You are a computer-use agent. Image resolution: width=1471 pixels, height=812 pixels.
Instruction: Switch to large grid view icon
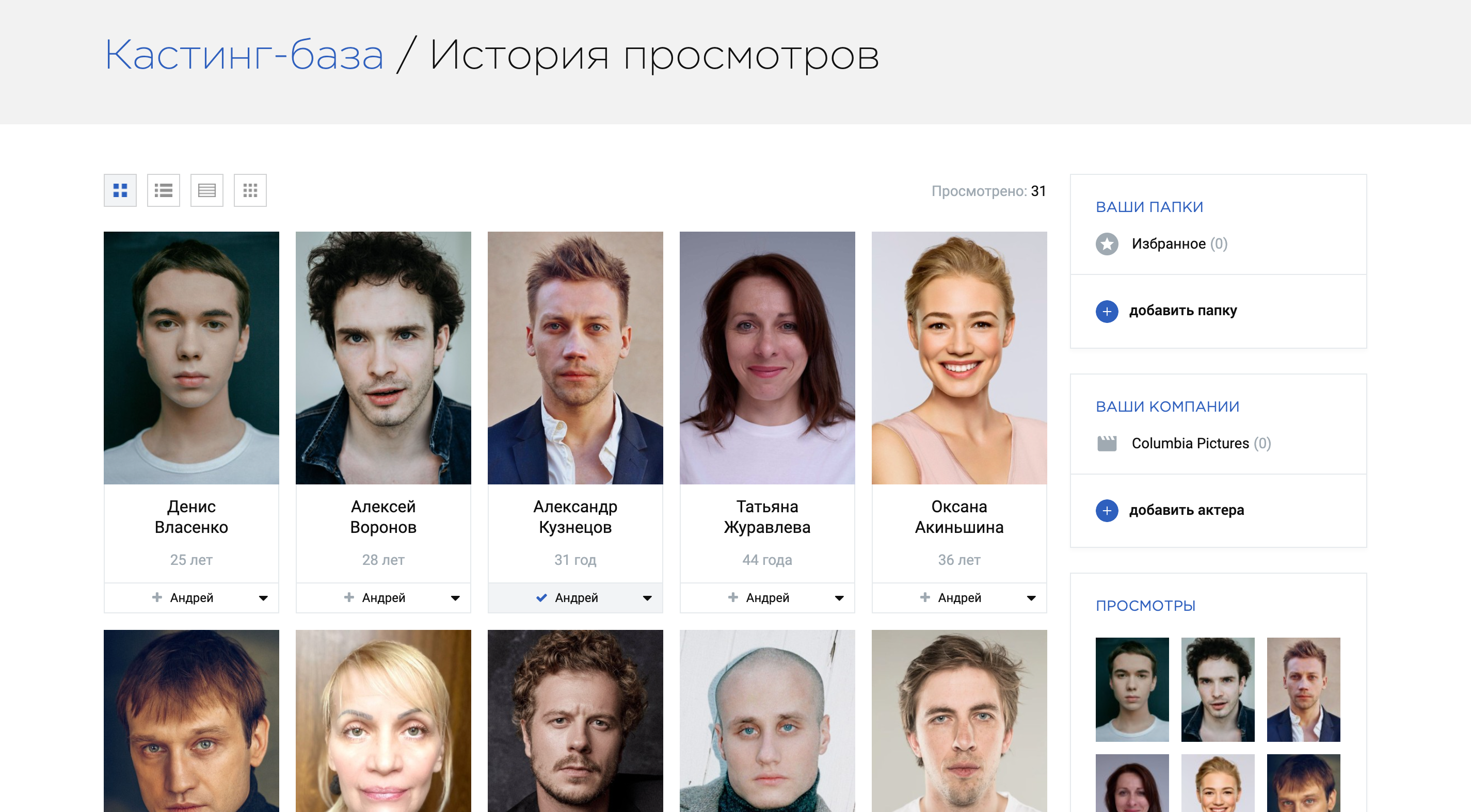pos(120,190)
